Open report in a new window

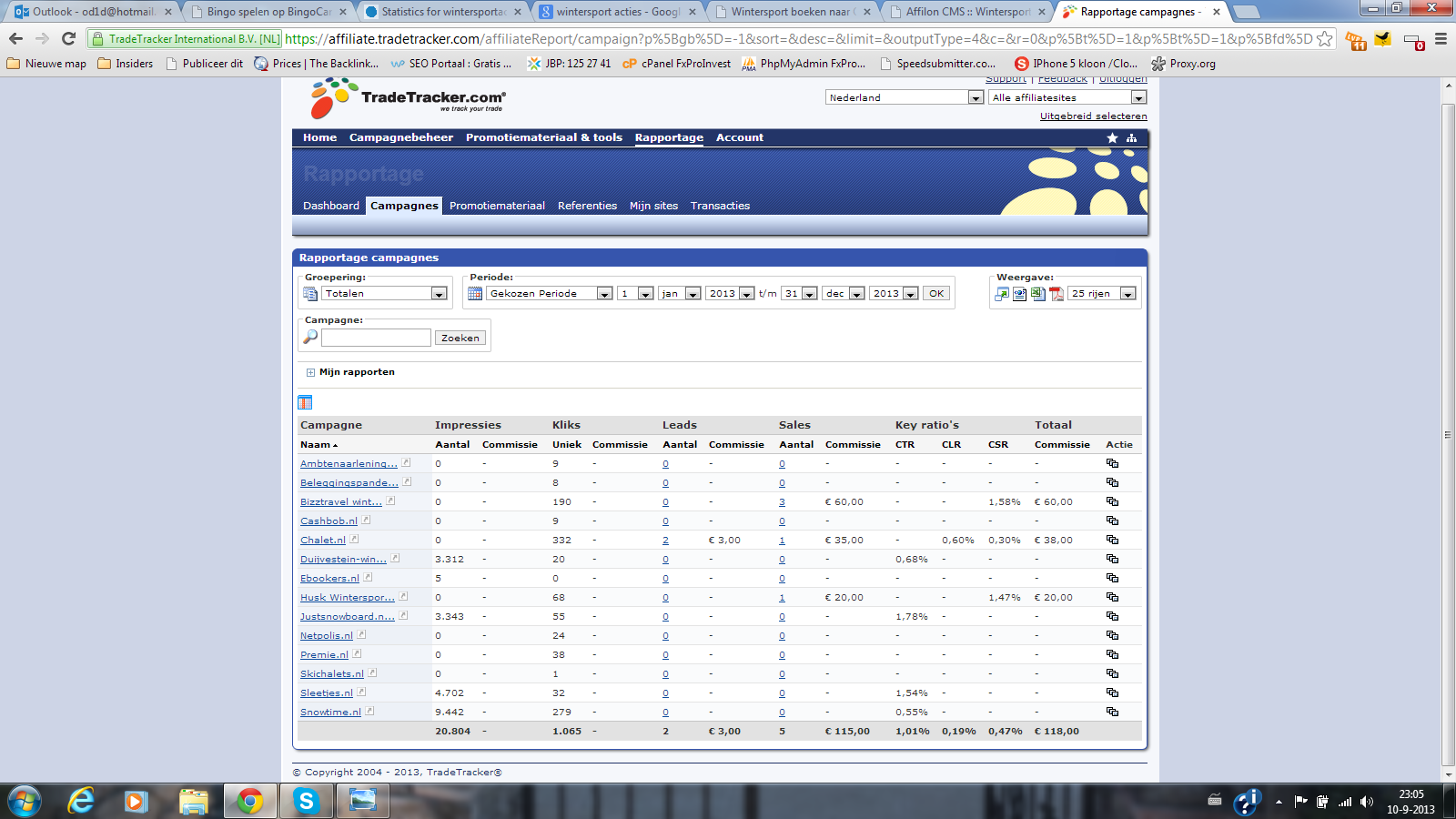click(1002, 294)
